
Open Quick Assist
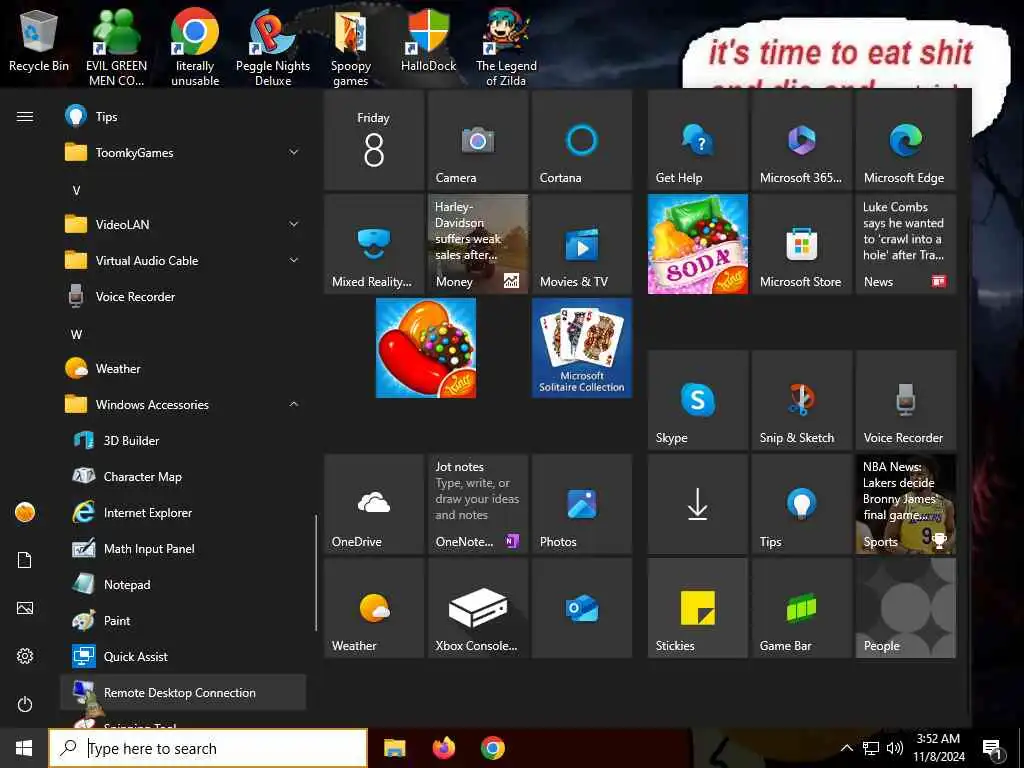click(183, 657)
